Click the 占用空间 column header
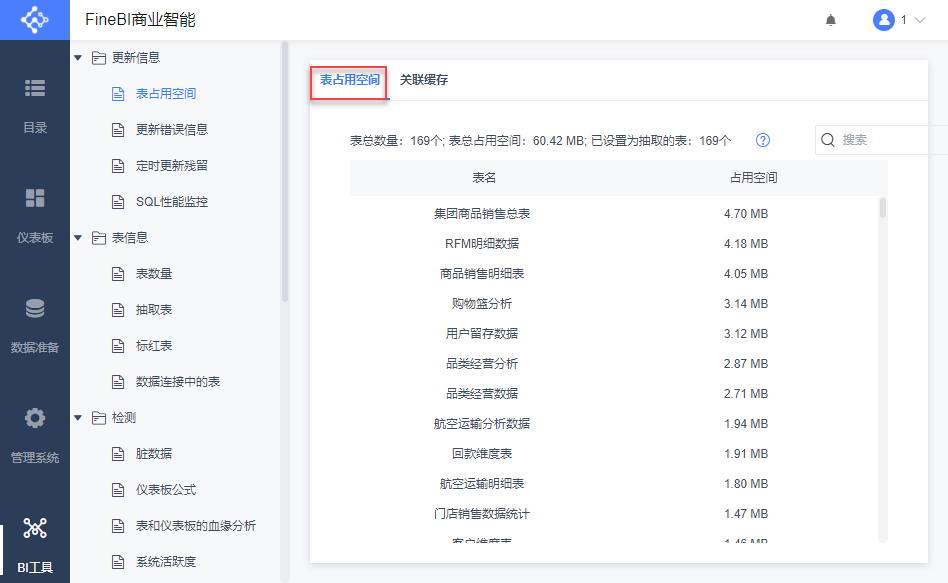 753,178
